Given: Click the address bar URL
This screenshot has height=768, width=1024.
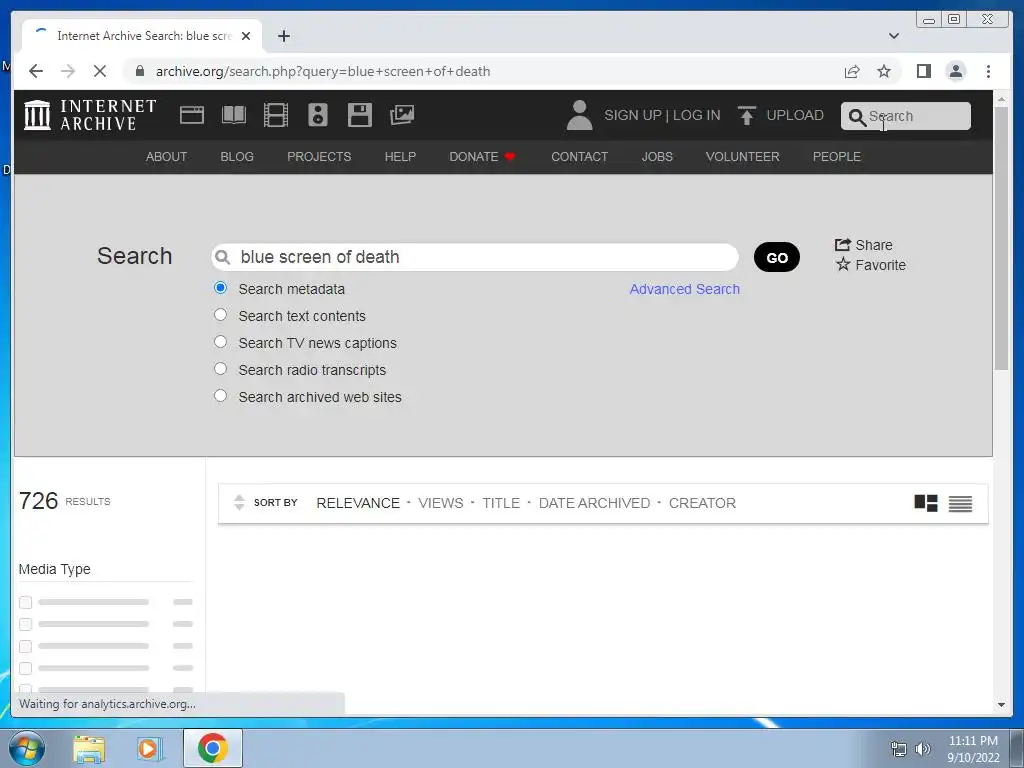Looking at the screenshot, I should 323,71.
